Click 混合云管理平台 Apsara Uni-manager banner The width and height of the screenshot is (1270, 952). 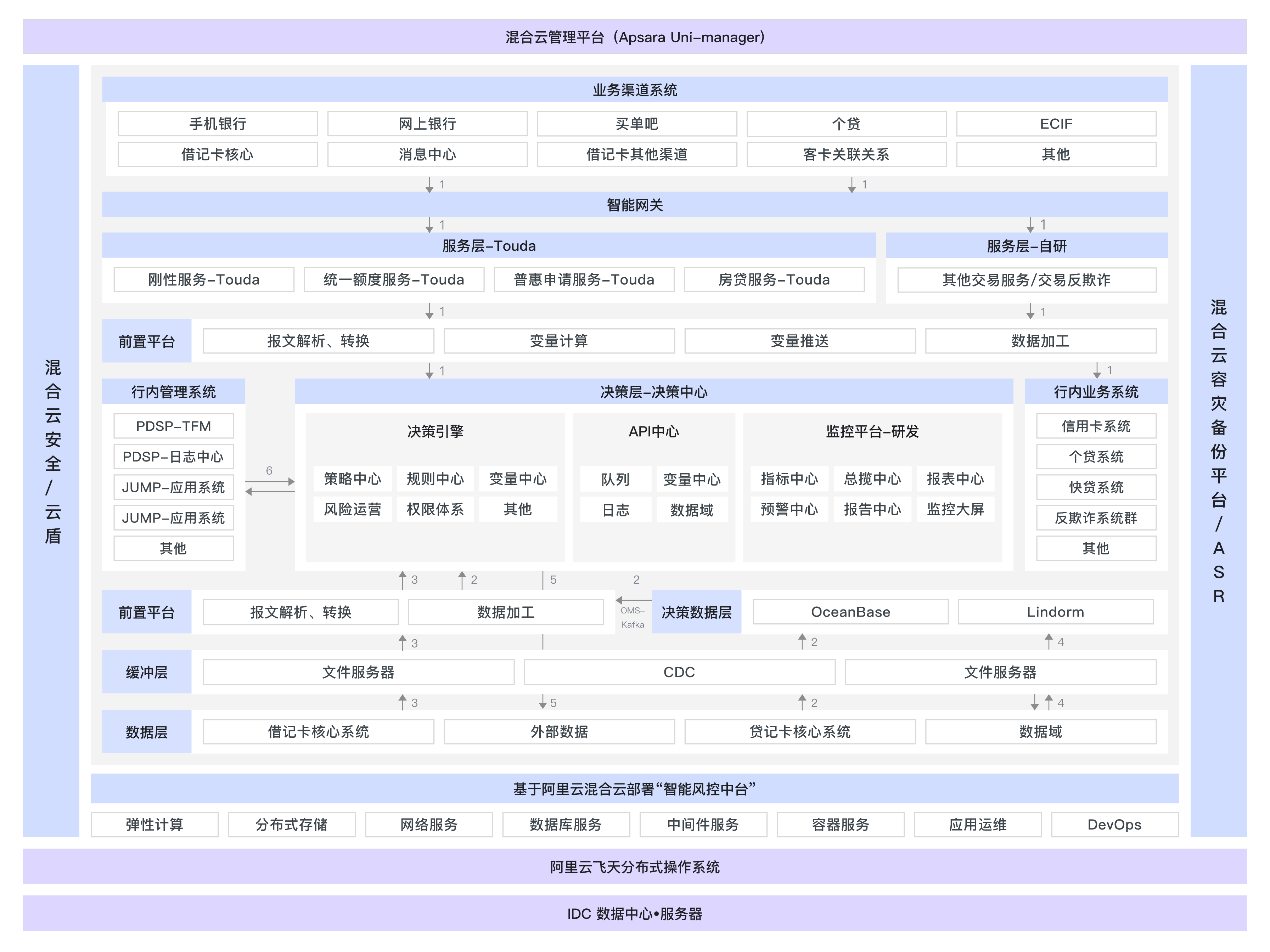[634, 37]
